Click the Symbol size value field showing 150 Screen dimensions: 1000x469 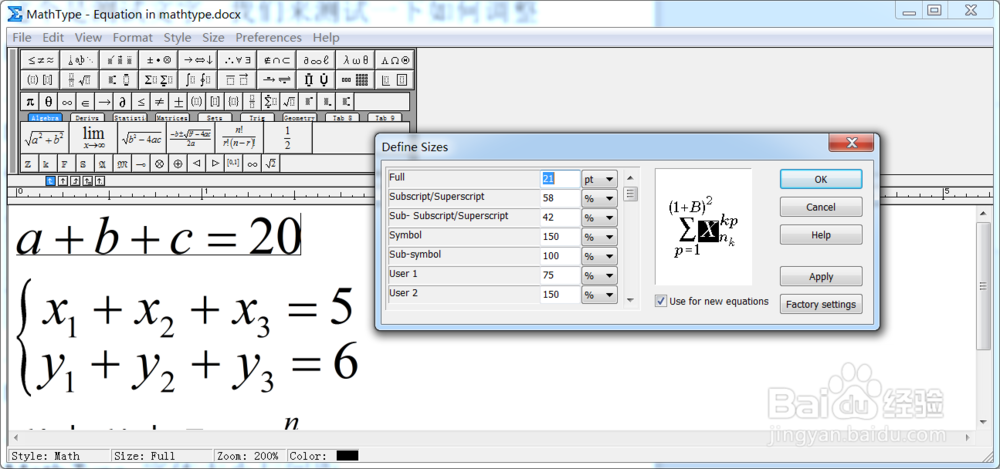[561, 237]
